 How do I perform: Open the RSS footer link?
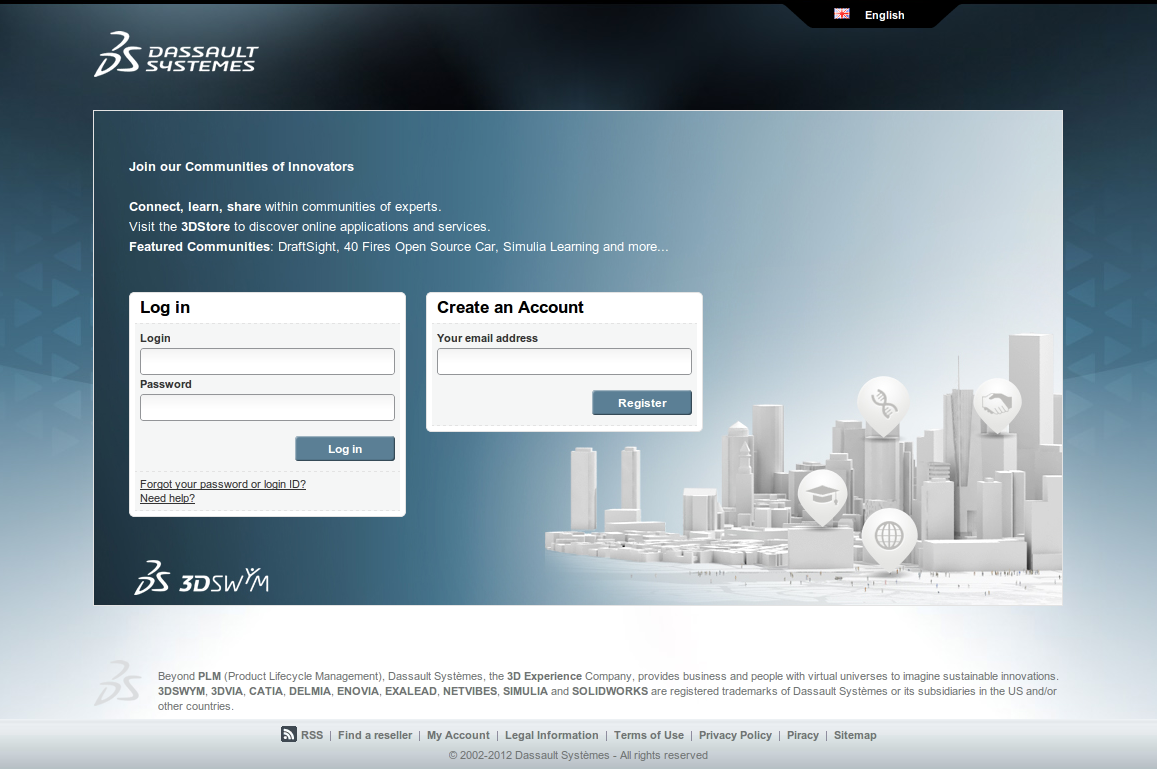[x=311, y=735]
